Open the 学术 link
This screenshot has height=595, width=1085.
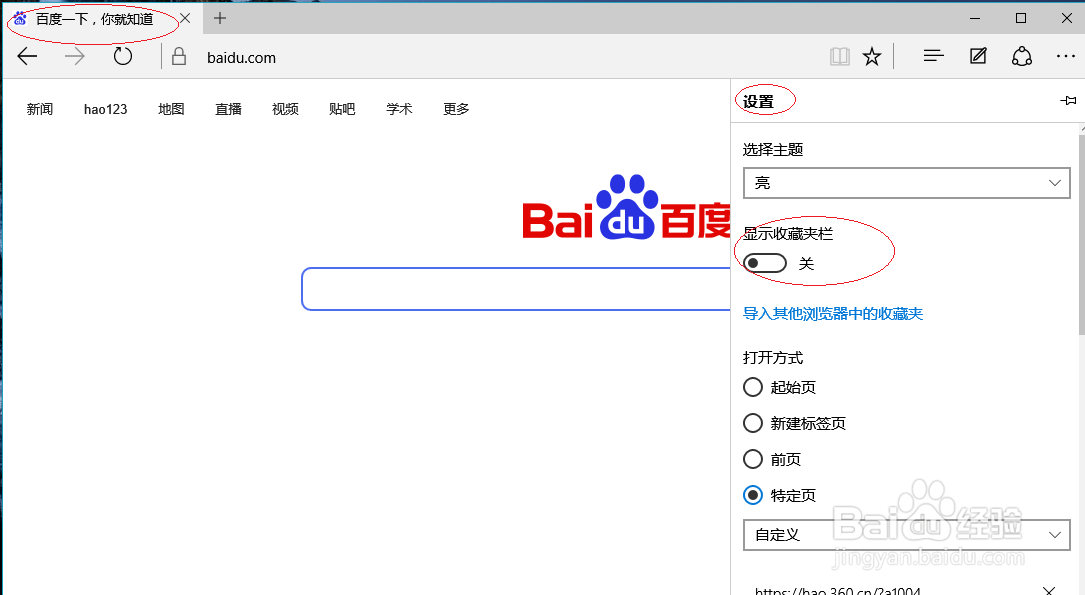(x=399, y=109)
